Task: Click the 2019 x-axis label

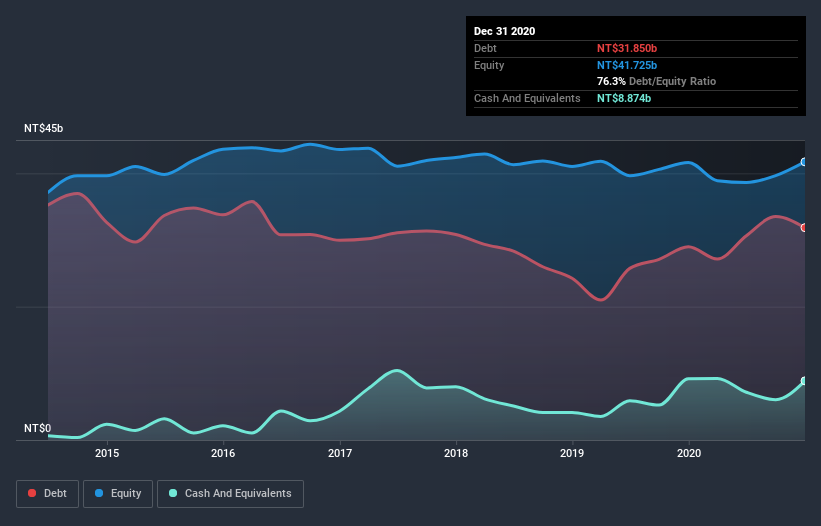Action: click(x=572, y=453)
